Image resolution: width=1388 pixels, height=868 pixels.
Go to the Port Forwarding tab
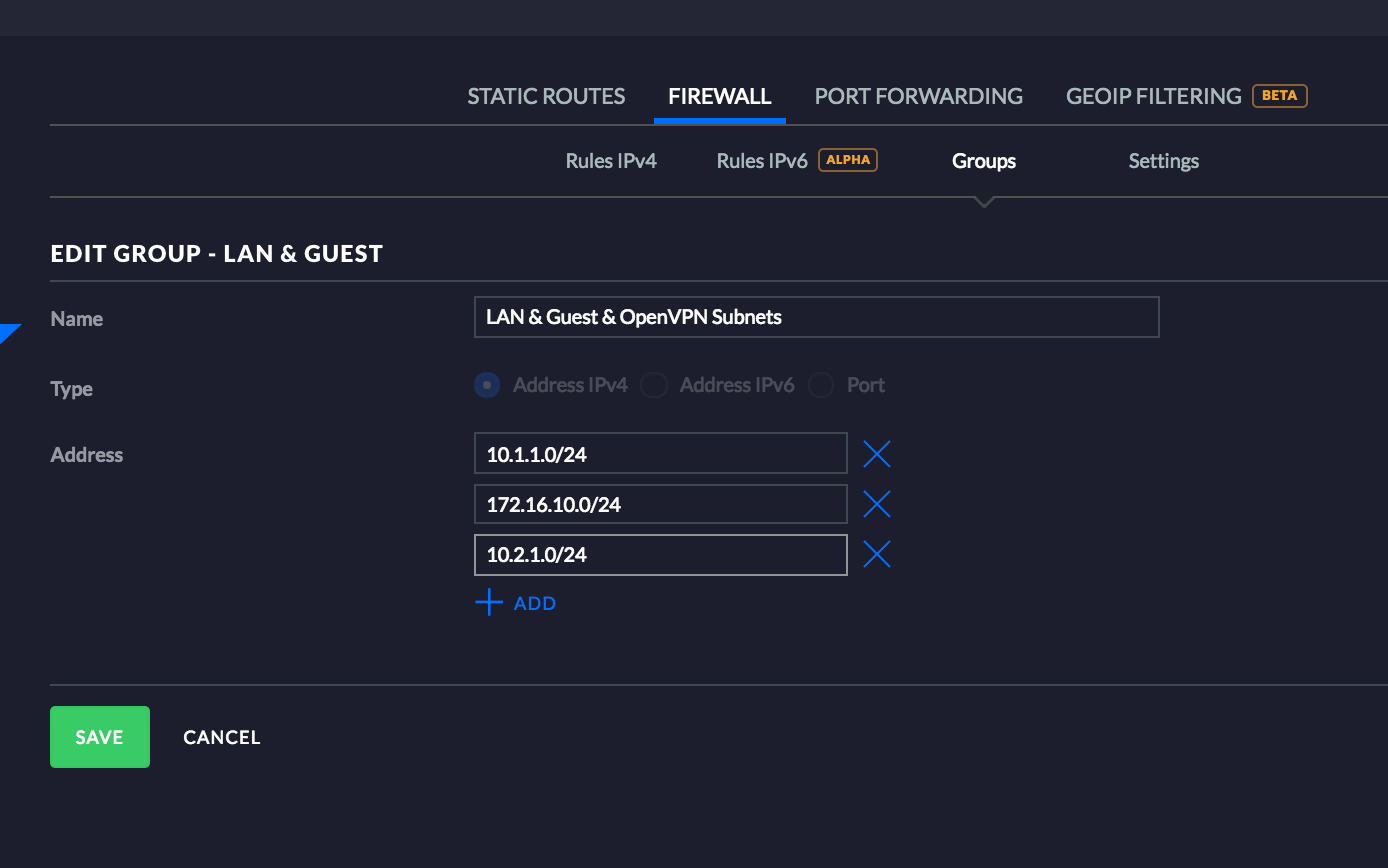[918, 96]
